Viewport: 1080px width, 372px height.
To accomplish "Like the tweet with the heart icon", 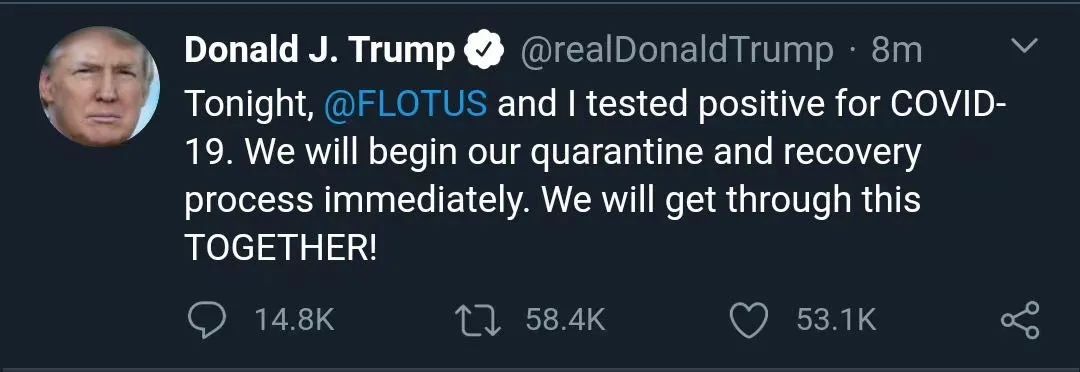I will (749, 322).
